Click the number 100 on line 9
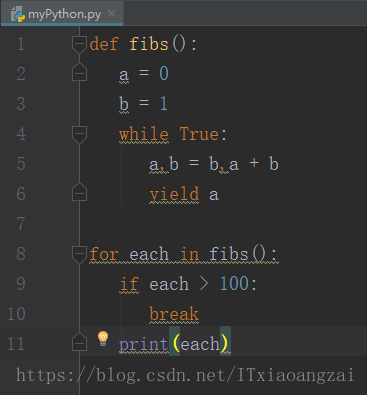Screen dimensions: 367x395 click(234, 284)
